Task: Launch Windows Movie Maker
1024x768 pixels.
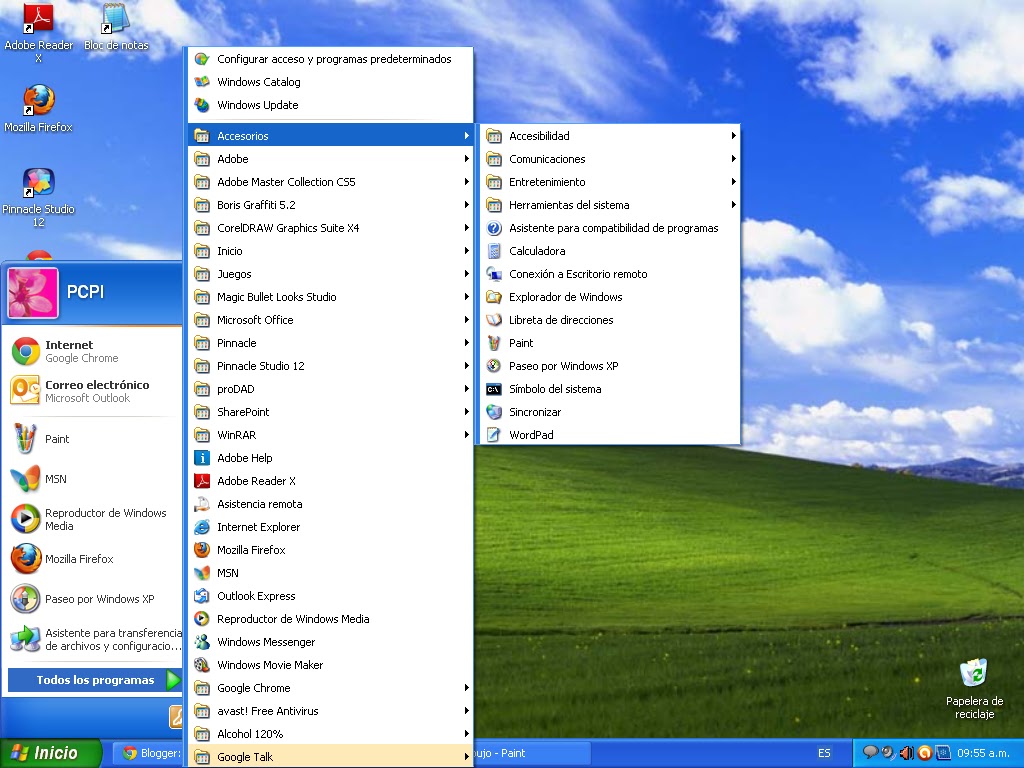Action: click(x=330, y=665)
